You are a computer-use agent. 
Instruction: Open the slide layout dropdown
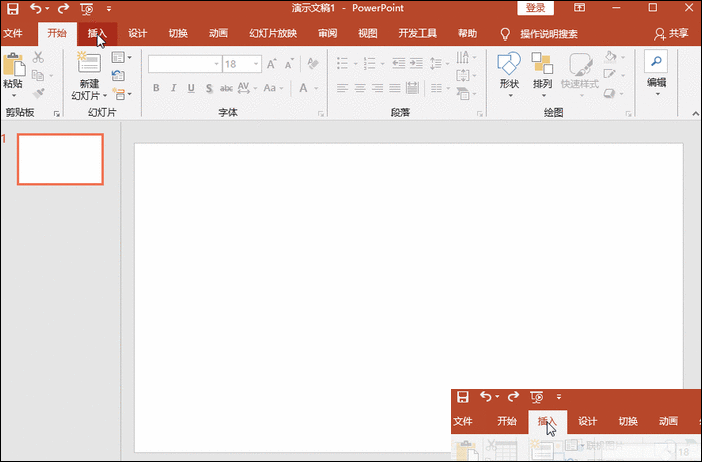pos(119,58)
